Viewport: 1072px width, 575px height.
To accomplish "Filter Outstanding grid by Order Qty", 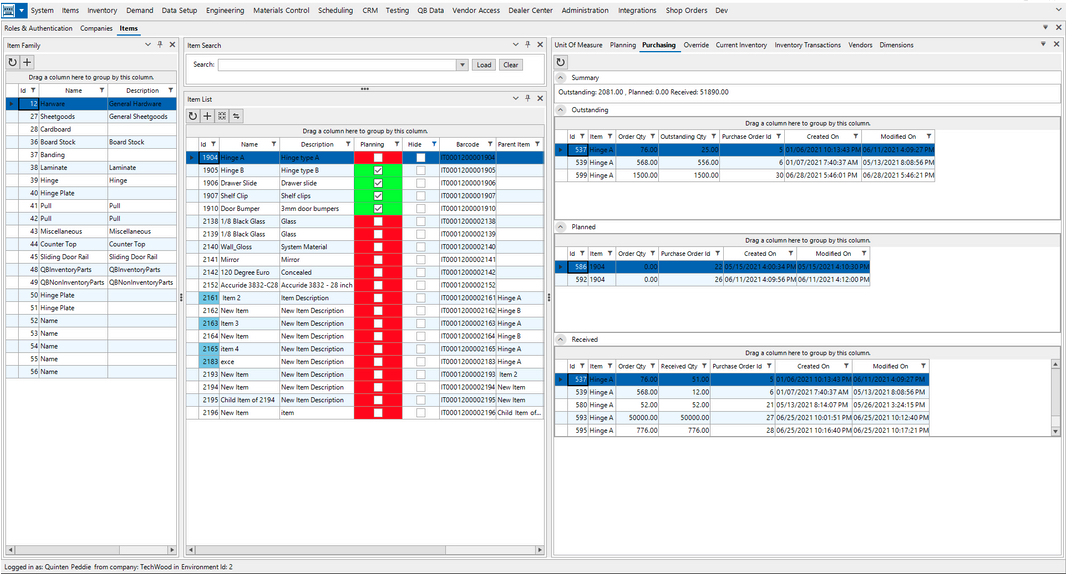I will tap(653, 136).
